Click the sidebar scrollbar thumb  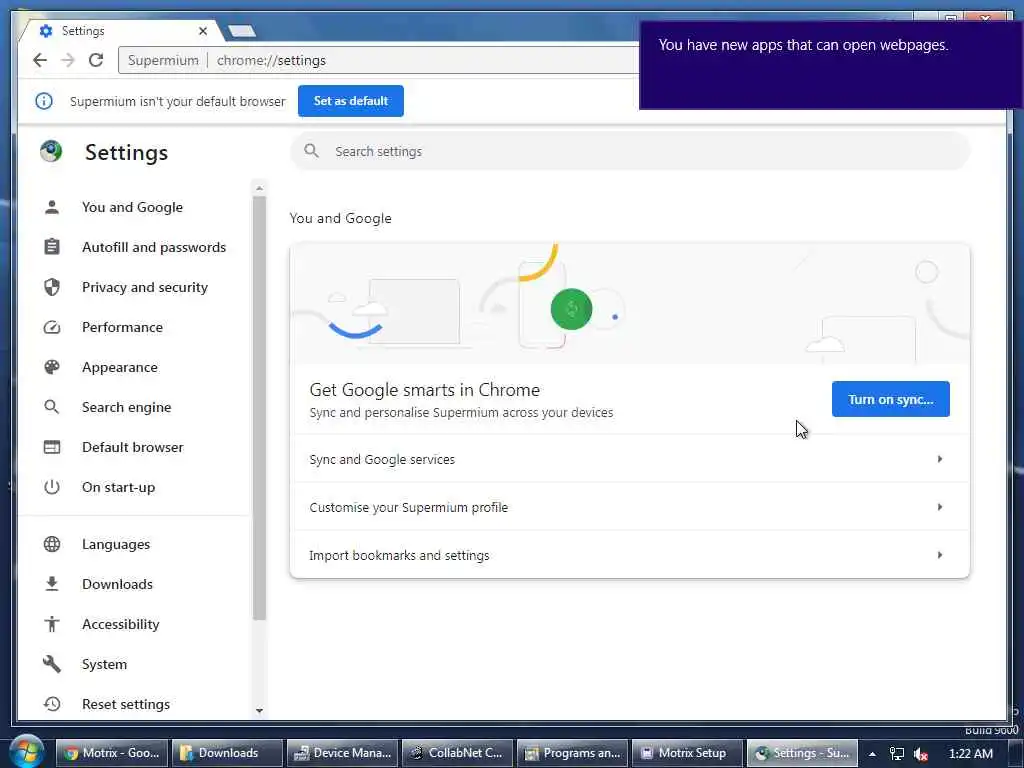(259, 408)
